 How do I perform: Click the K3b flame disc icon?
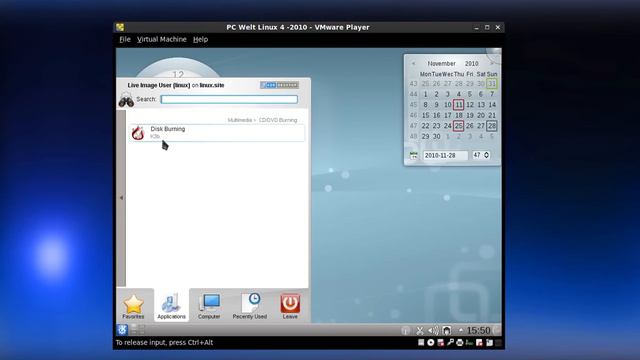pyautogui.click(x=138, y=133)
